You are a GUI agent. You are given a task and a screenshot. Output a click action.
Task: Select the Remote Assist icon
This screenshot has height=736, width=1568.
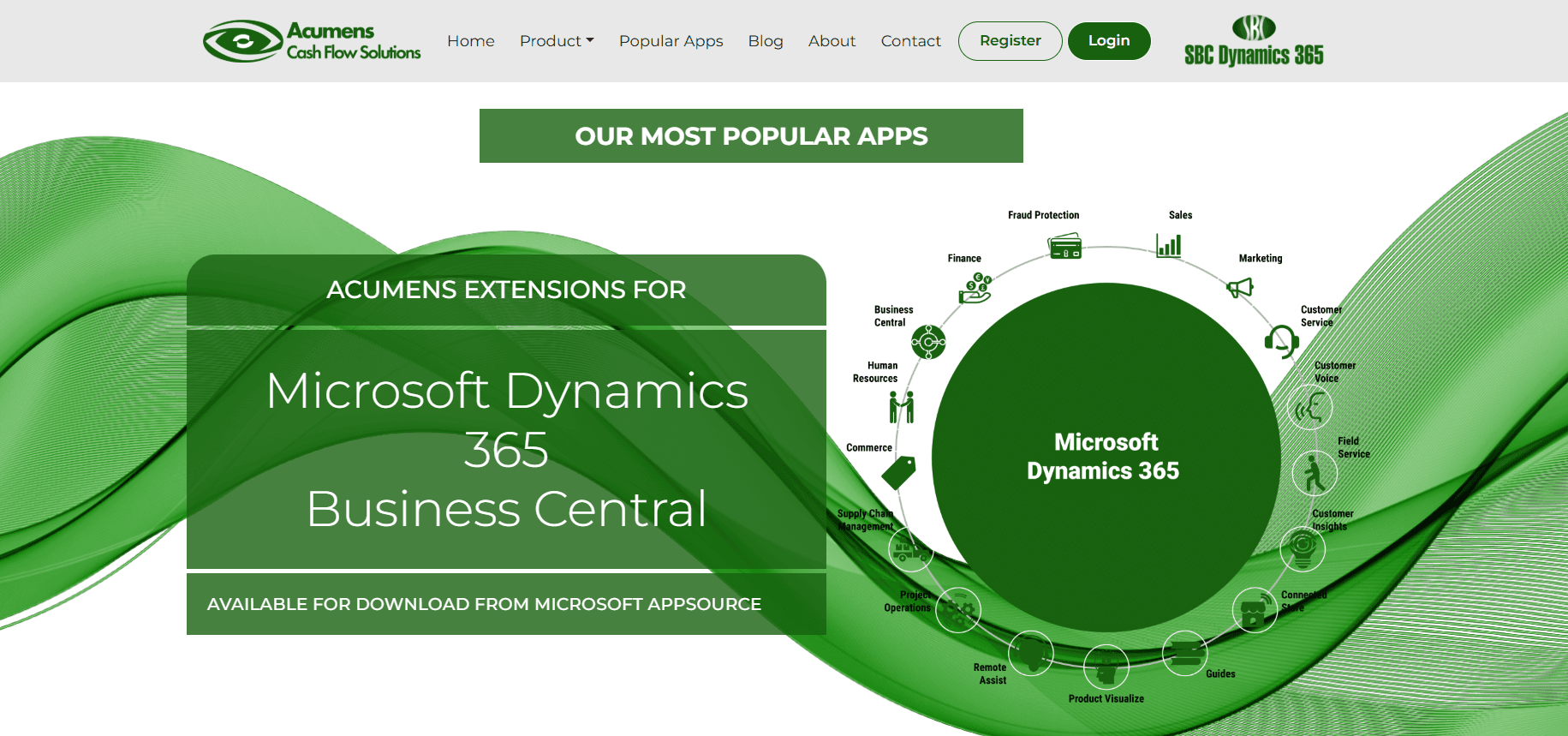pyautogui.click(x=1031, y=653)
